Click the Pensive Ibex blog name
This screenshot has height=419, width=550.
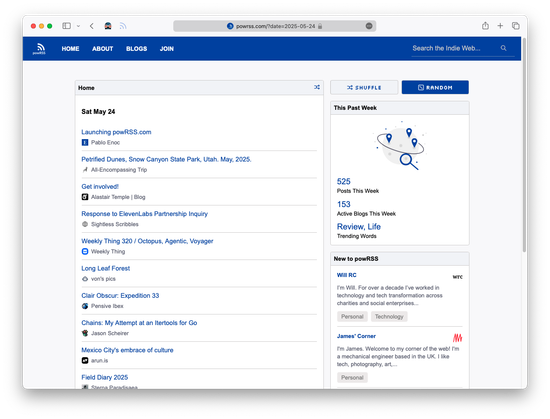[x=107, y=306]
